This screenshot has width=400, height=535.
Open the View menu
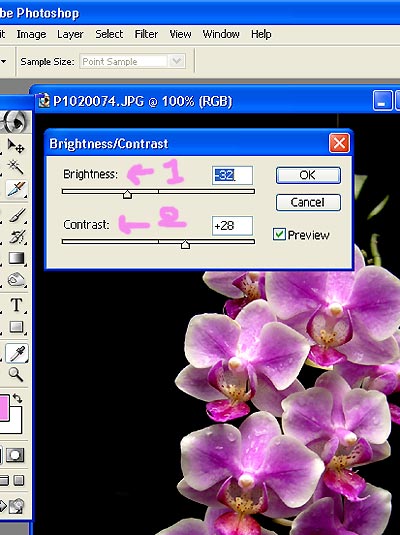180,34
